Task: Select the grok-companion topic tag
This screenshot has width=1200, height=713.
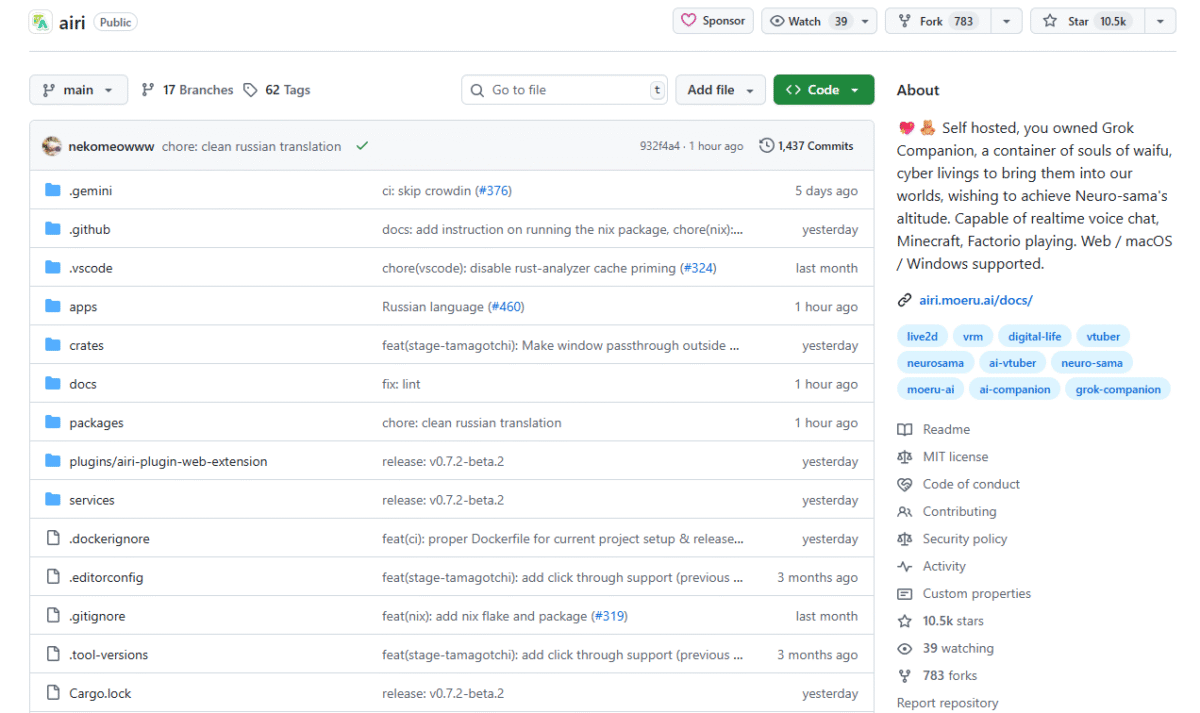Action: [1118, 390]
